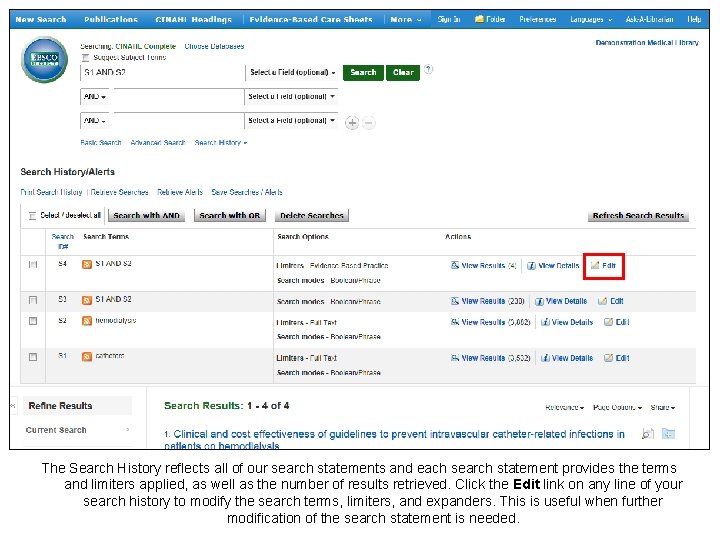Click Delete Searches button
Screen dimensions: 720x540
[x=312, y=215]
